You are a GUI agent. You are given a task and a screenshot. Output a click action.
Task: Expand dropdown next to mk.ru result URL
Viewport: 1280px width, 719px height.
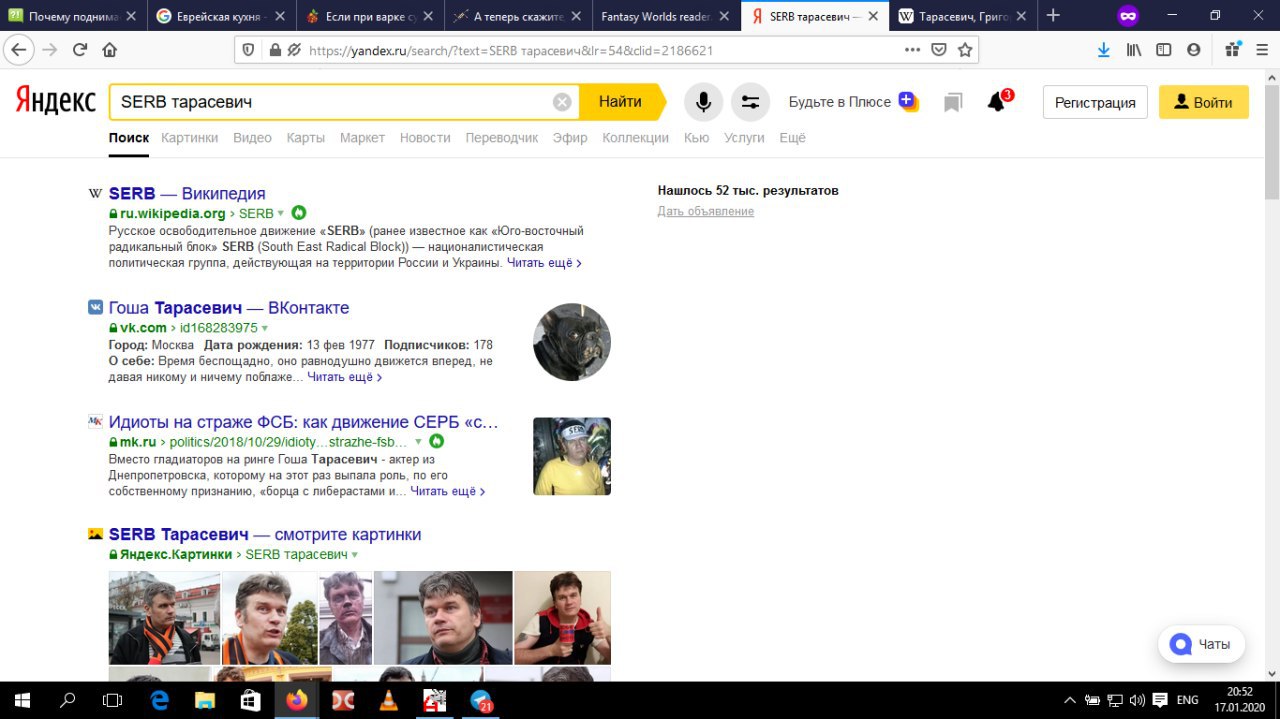click(x=418, y=441)
